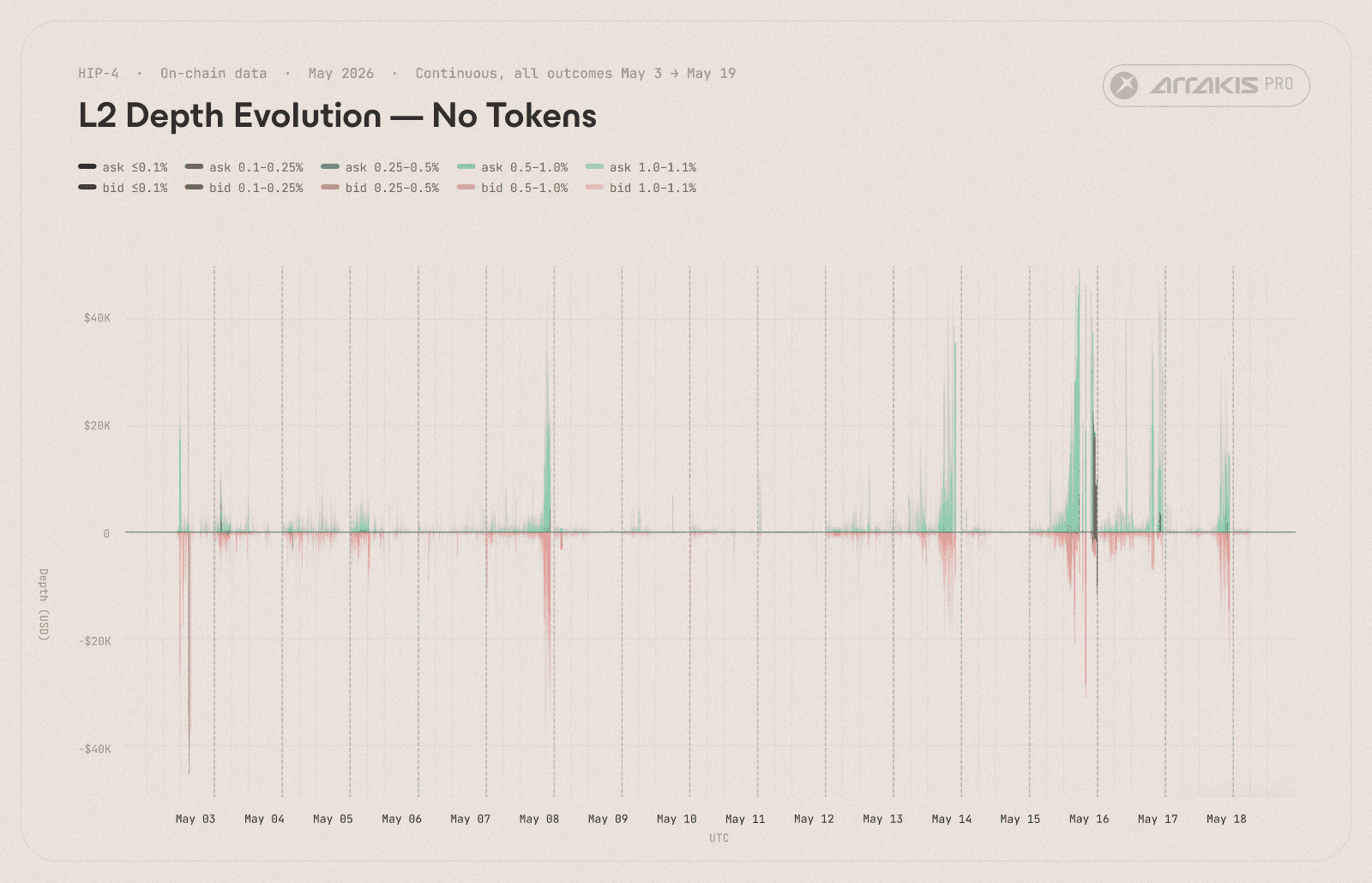The image size is (1372, 883).
Task: Click the 'May 15' x-axis label
Action: coord(1020,819)
